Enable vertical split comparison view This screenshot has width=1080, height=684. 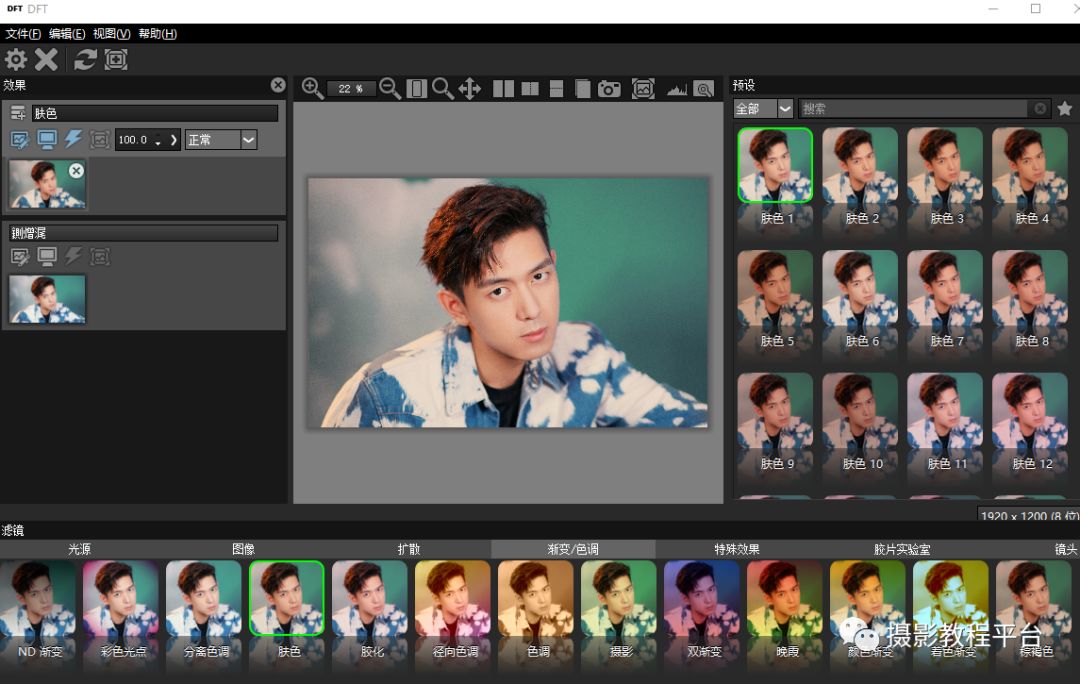click(530, 89)
